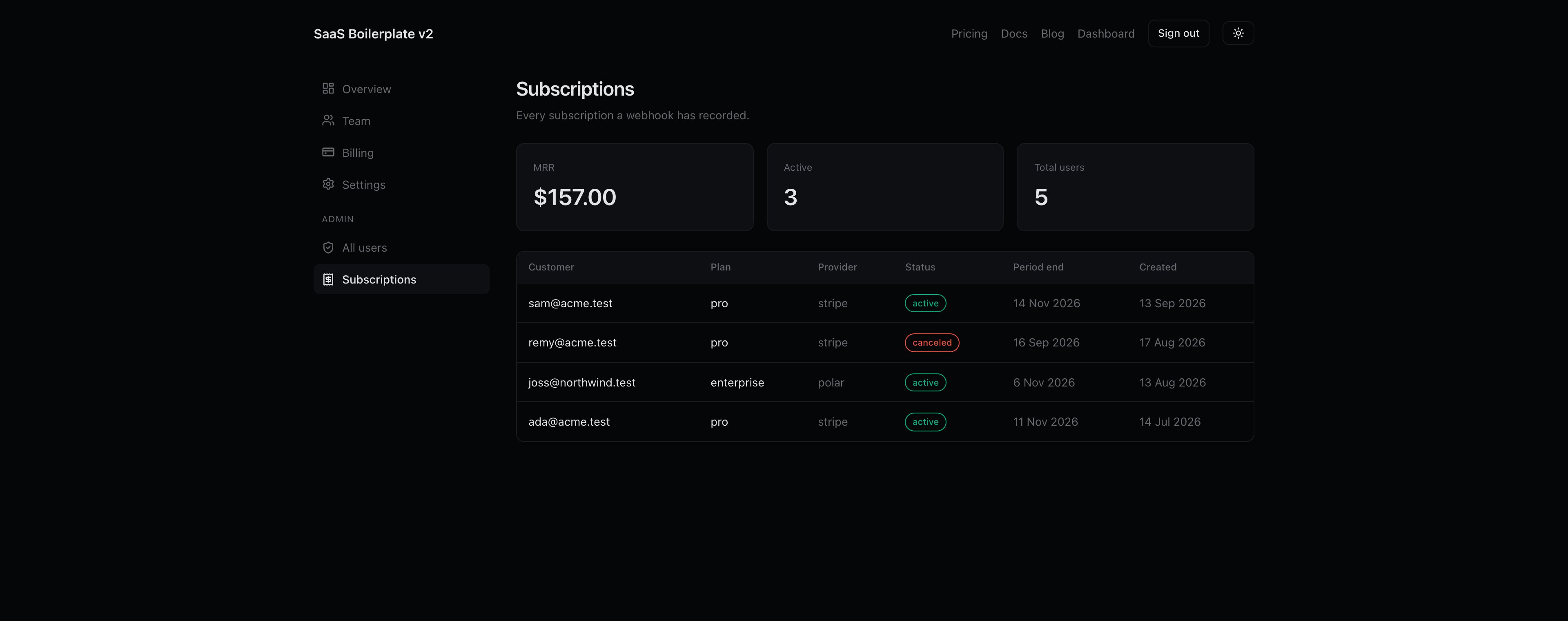The height and width of the screenshot is (621, 1568).
Task: Click the Created column header
Action: coord(1157,267)
